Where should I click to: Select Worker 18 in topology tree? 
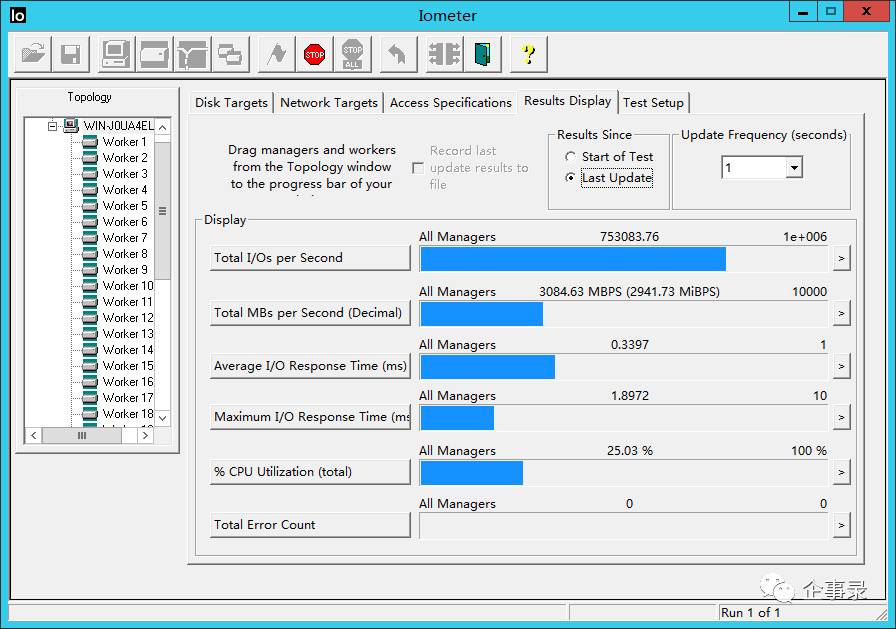[x=128, y=414]
